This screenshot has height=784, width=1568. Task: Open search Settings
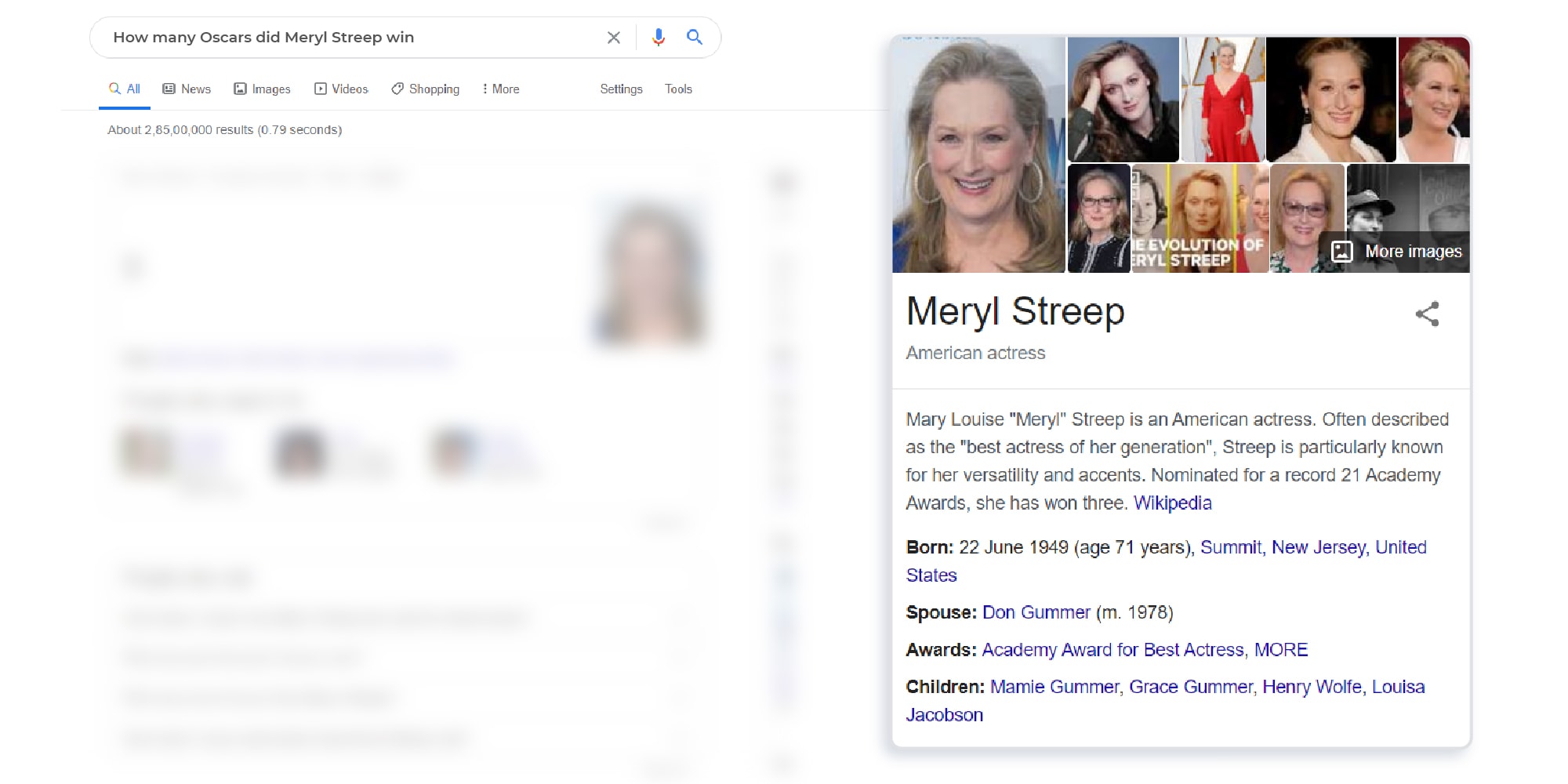tap(621, 89)
